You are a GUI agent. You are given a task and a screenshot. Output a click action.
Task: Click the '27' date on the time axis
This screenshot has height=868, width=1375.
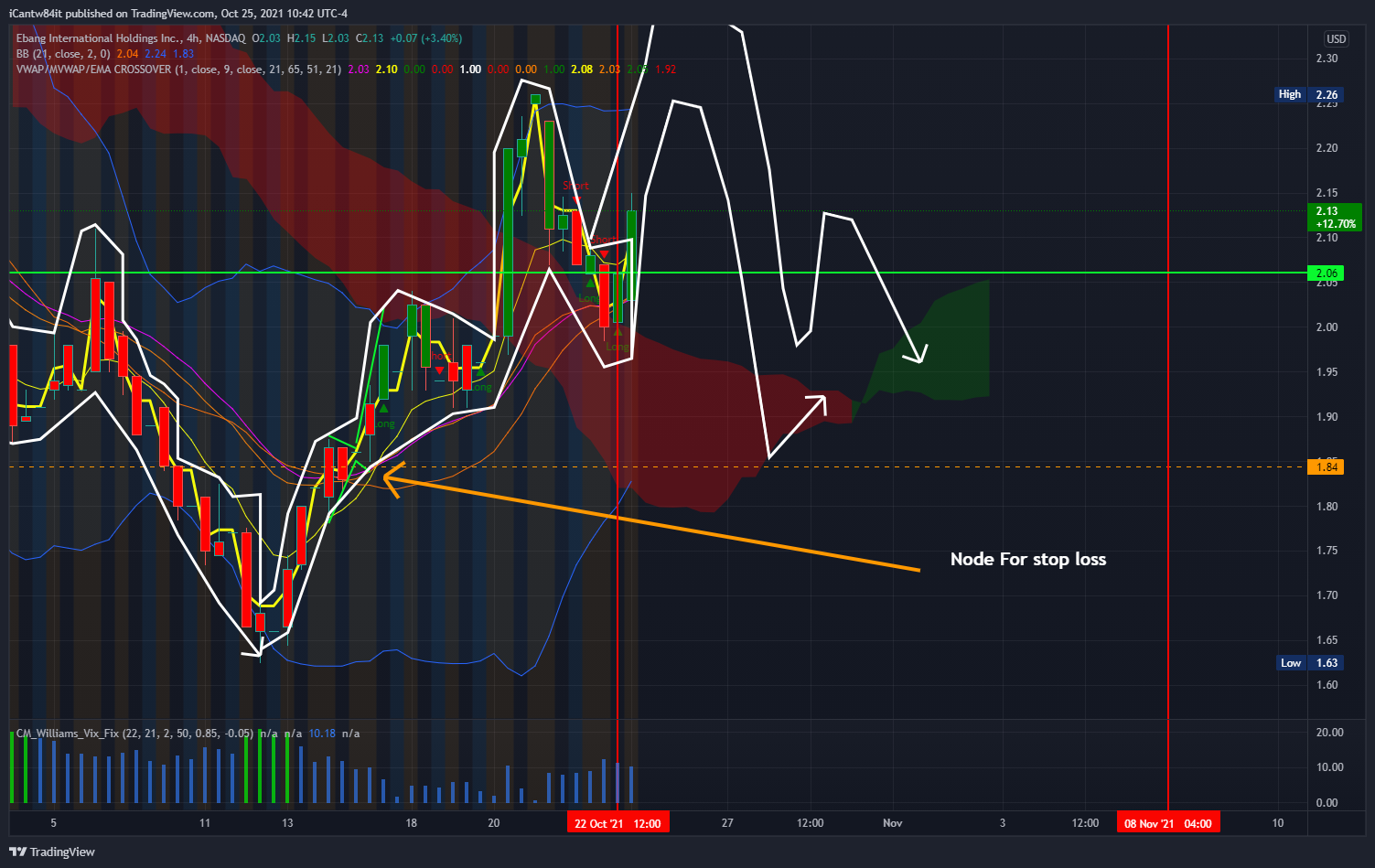[x=727, y=823]
